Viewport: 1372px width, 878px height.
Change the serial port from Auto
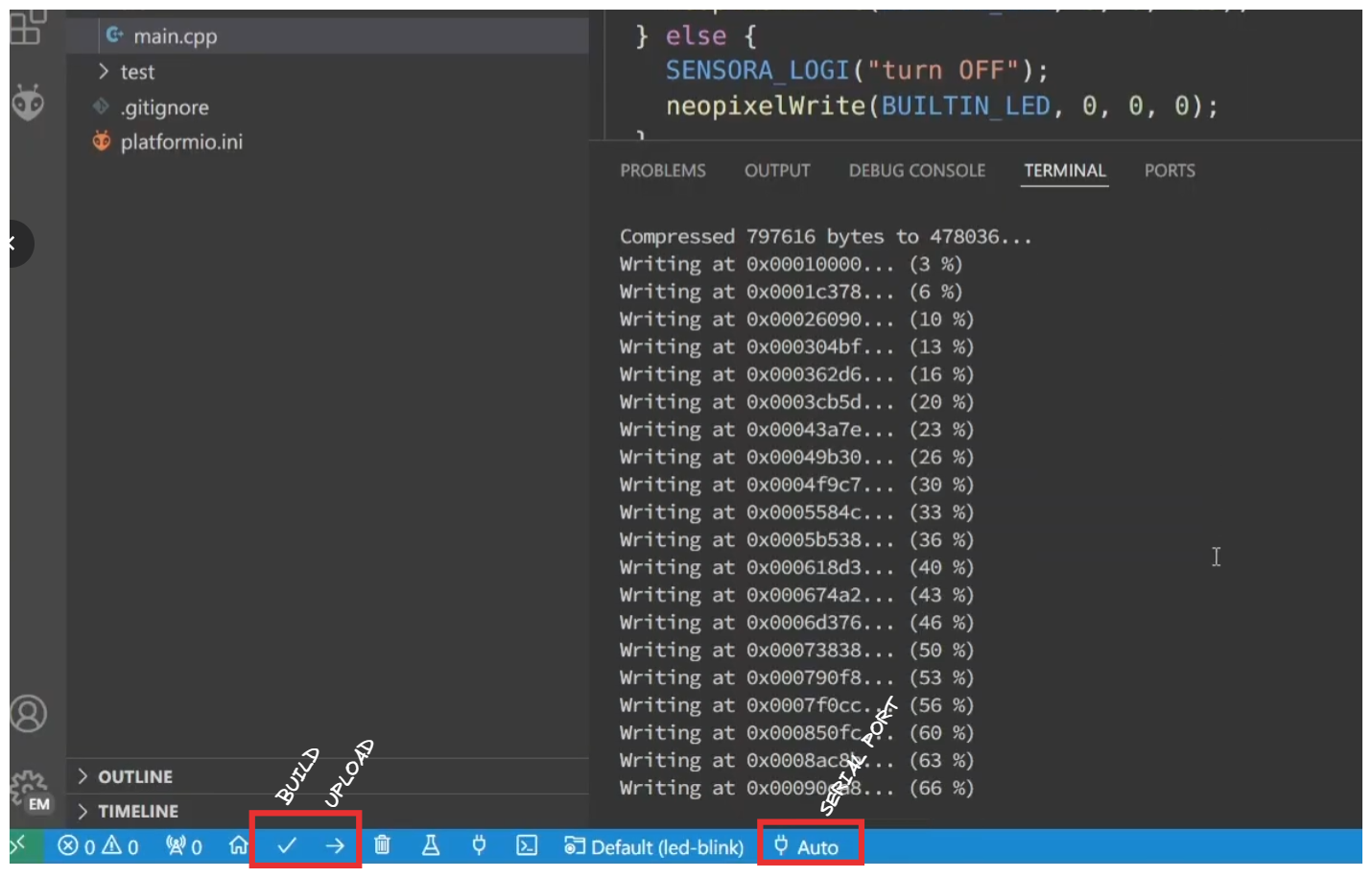tap(811, 846)
